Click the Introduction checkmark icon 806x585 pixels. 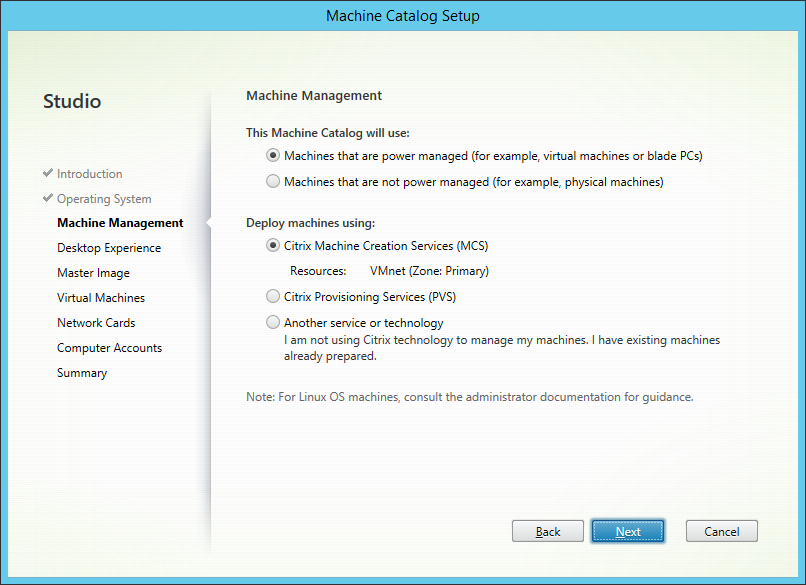(48, 173)
